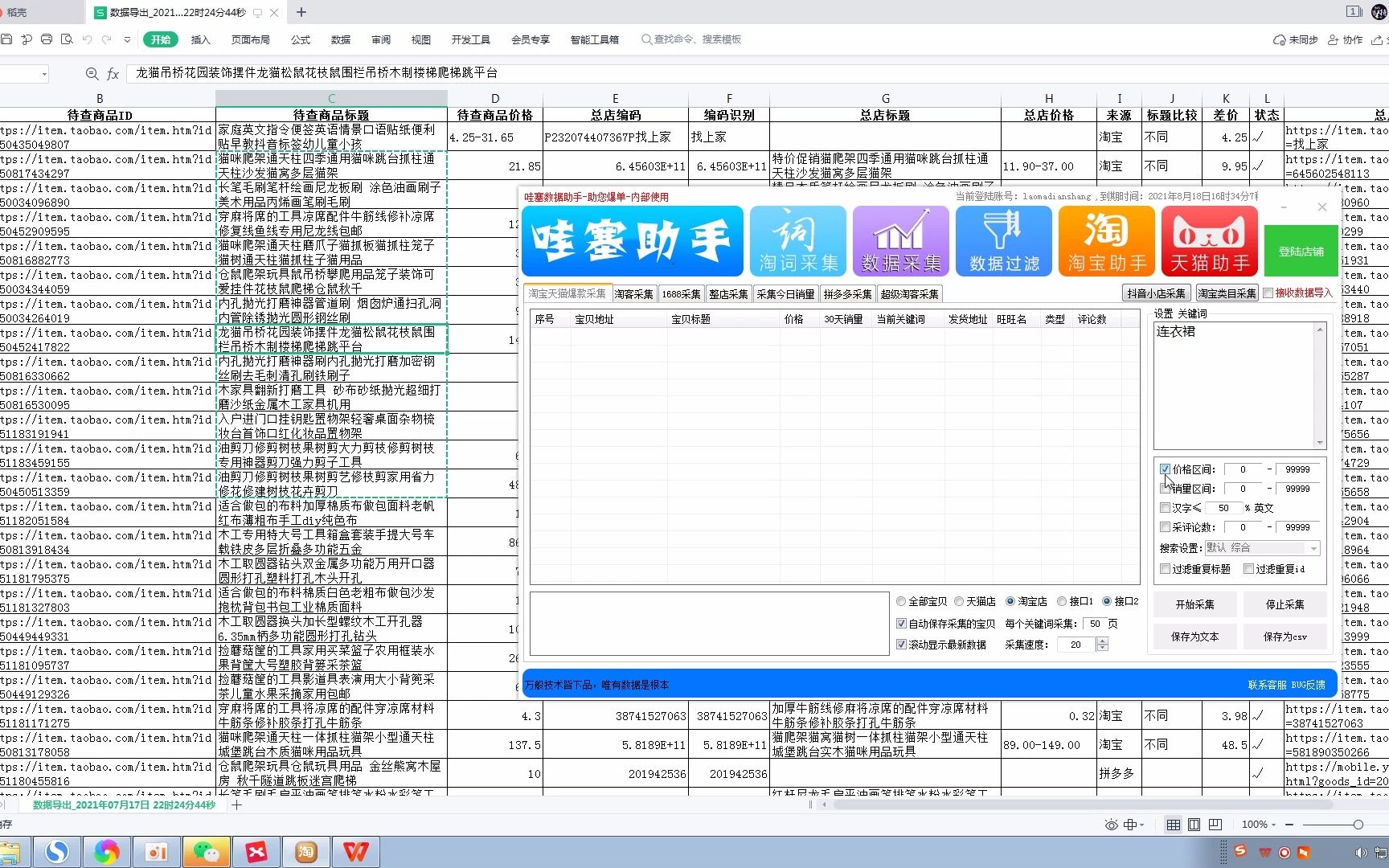Click the 保存为文本 button
1389x868 pixels.
1194,637
